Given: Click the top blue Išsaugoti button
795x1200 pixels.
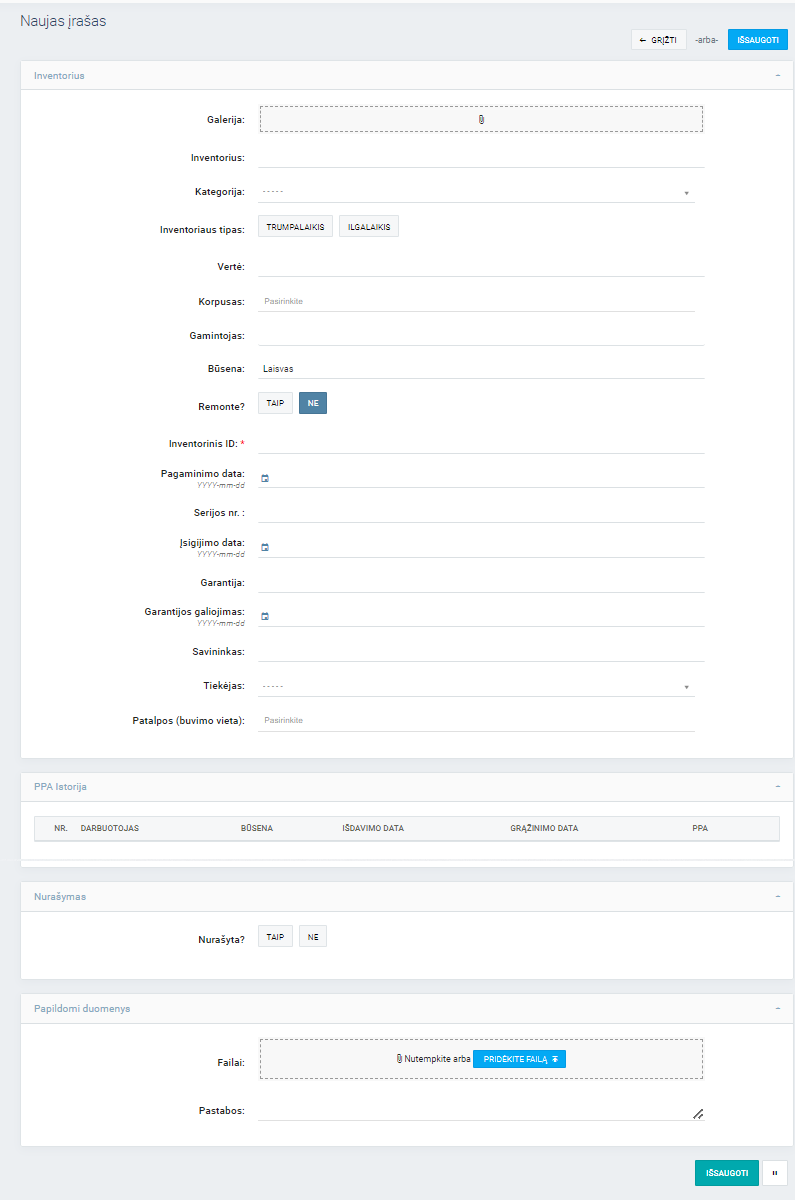Looking at the screenshot, I should tap(757, 40).
